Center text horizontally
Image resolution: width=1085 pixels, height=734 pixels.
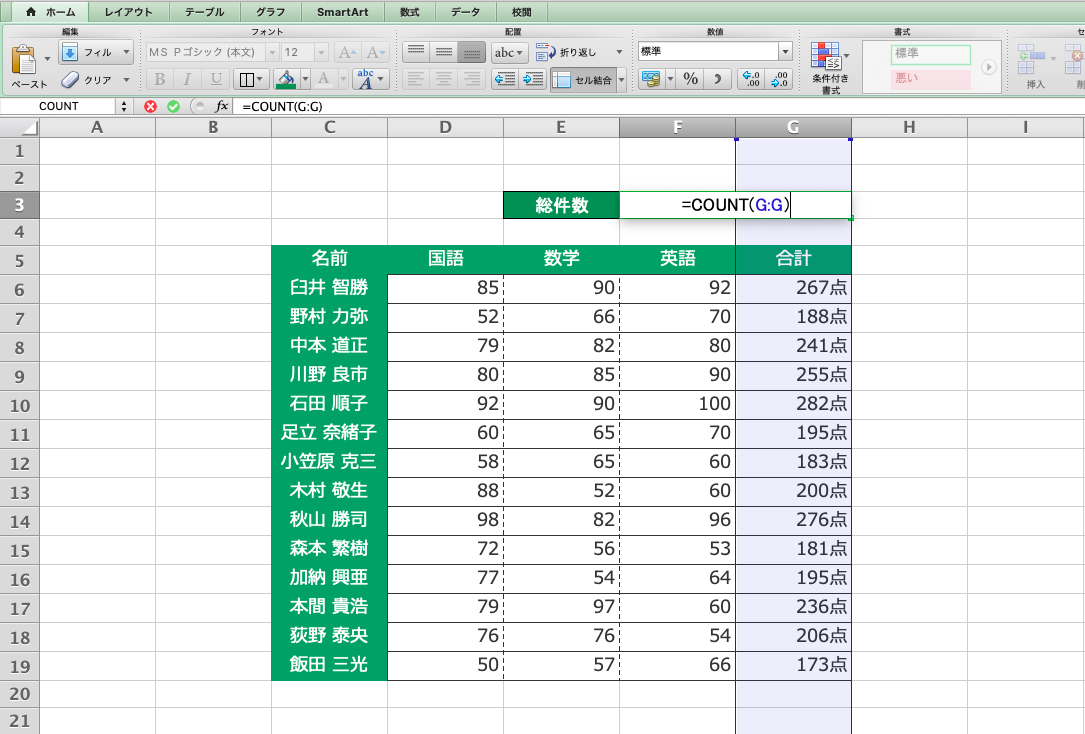coord(444,80)
